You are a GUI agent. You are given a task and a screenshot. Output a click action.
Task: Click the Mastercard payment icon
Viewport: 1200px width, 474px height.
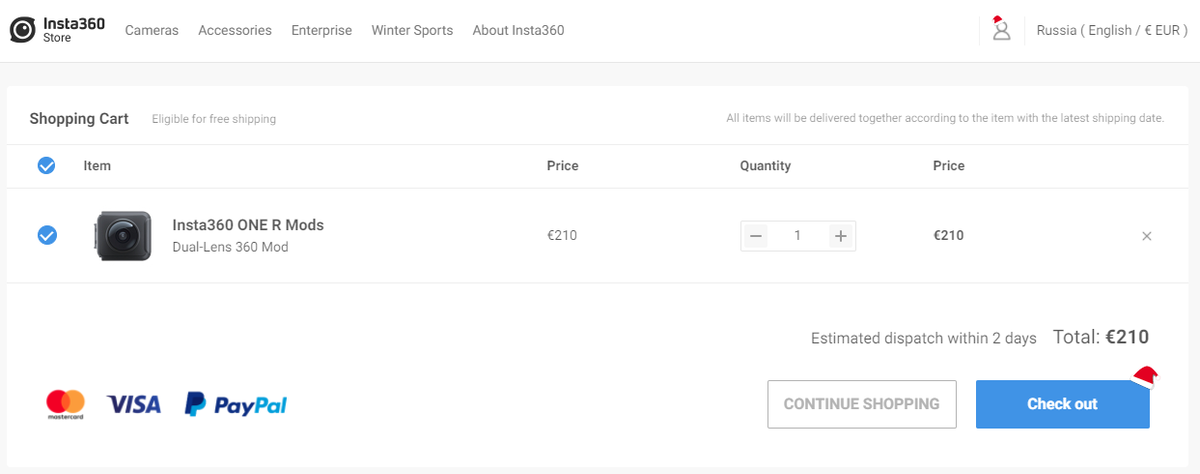(x=65, y=404)
